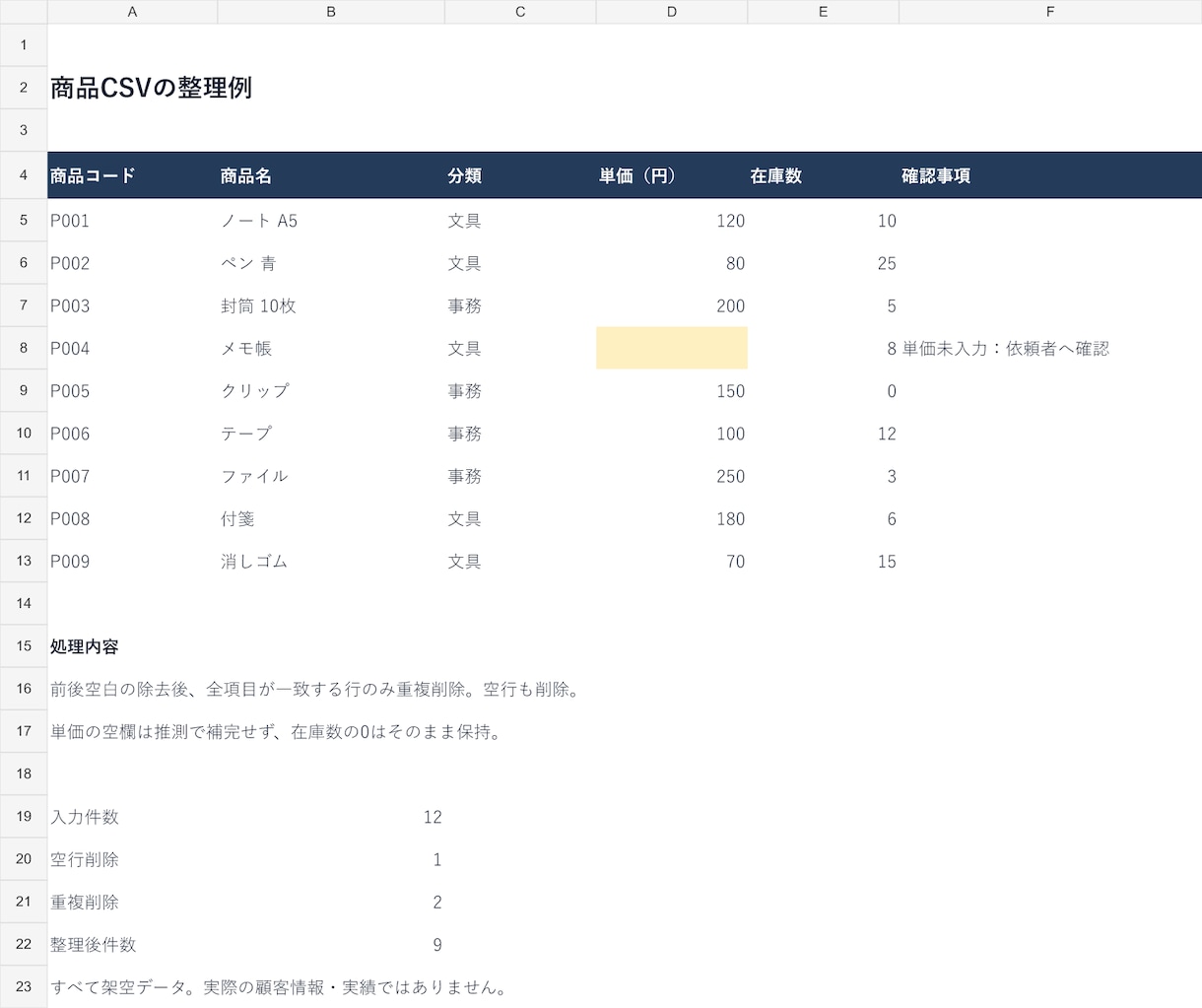1202x1008 pixels.
Task: Select column E header
Action: [x=823, y=12]
